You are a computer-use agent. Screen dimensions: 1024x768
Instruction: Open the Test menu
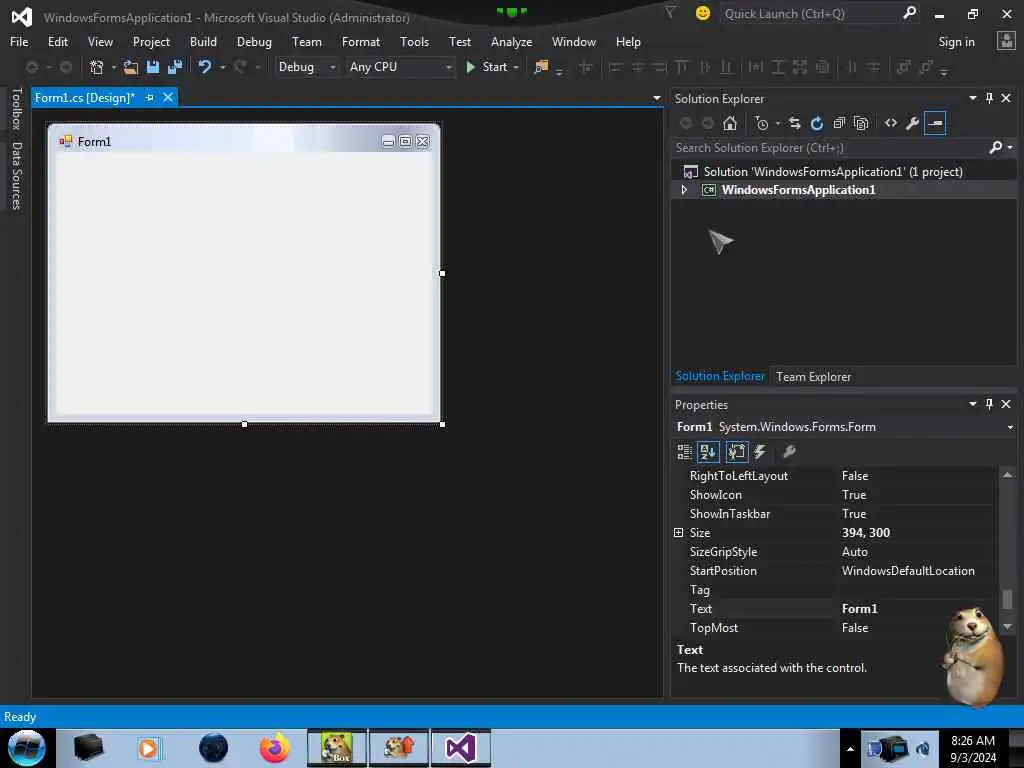click(x=460, y=42)
